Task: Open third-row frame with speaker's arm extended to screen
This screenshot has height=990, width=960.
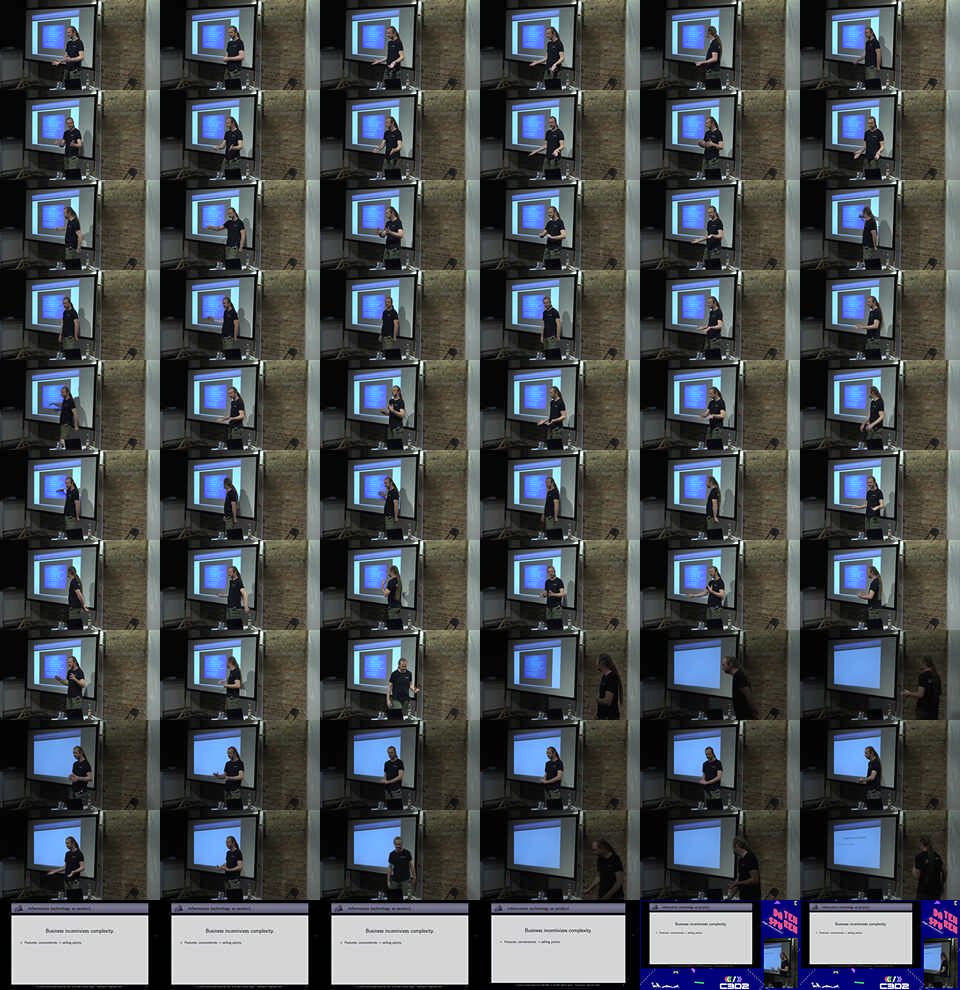Action: pyautogui.click(x=240, y=225)
